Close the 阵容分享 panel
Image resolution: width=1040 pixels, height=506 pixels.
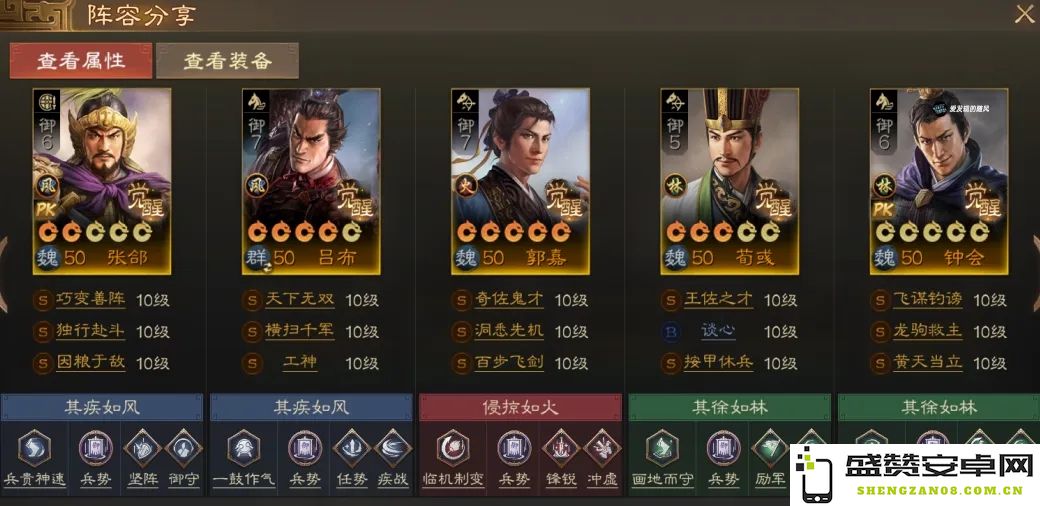[x=1024, y=15]
